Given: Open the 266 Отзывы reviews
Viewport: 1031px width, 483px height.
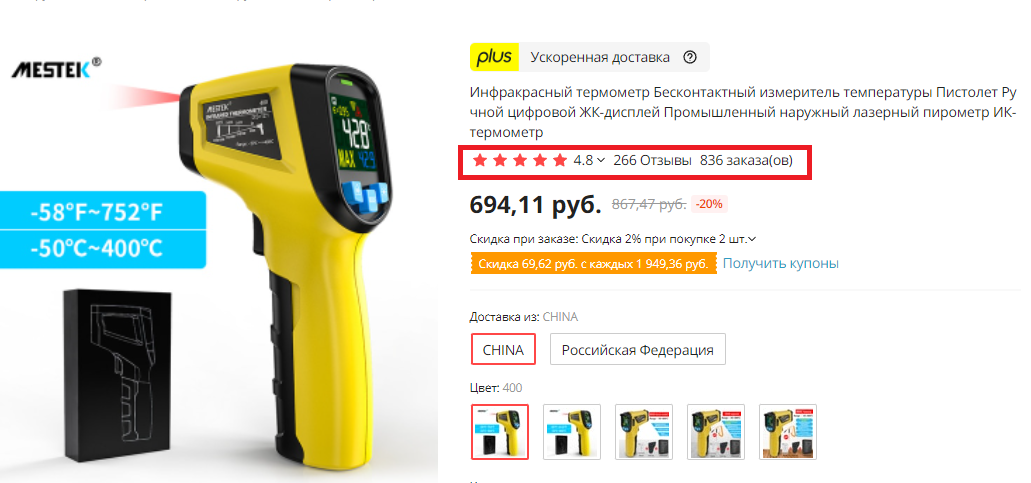Looking at the screenshot, I should pyautogui.click(x=652, y=160).
